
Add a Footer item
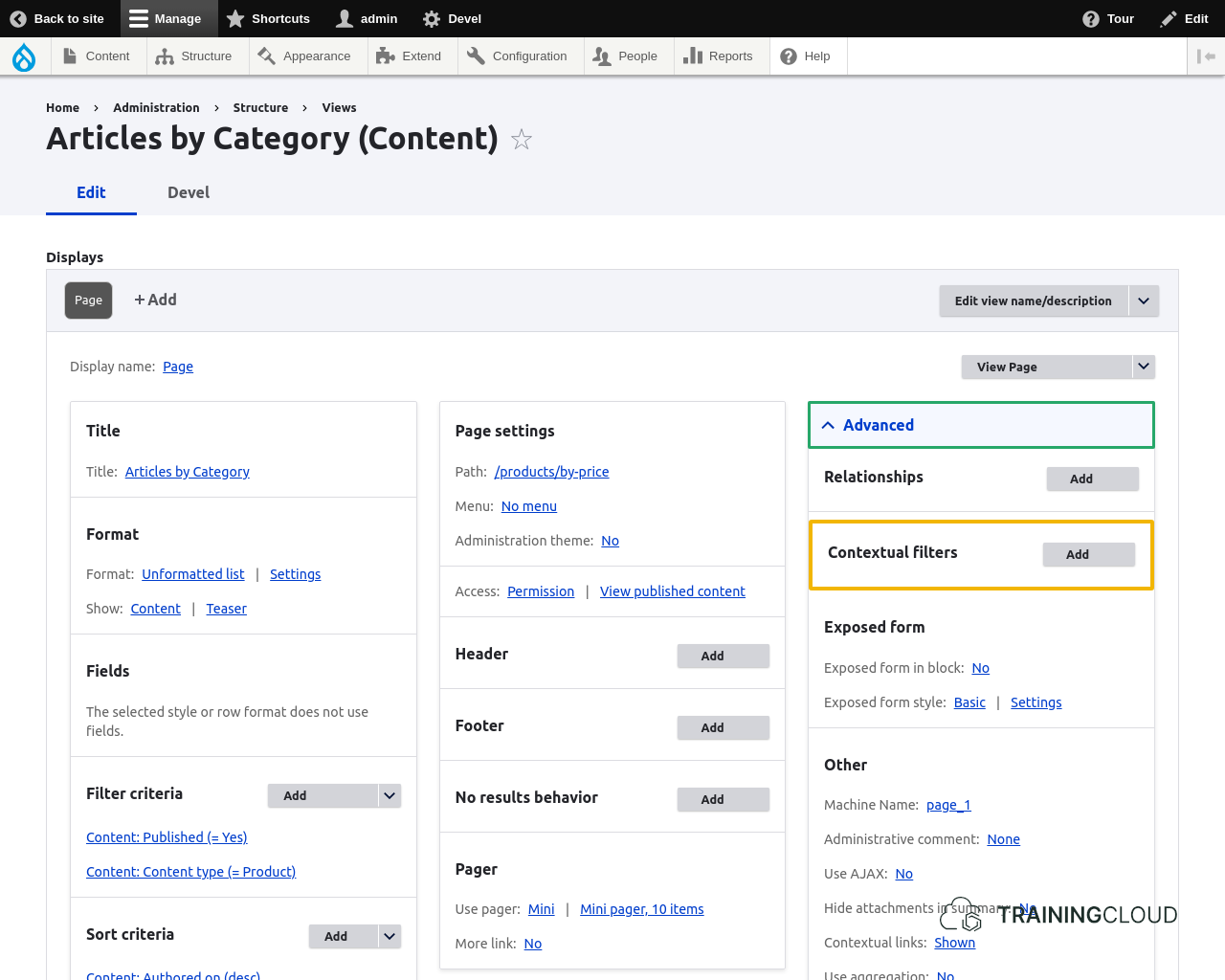[x=723, y=727]
